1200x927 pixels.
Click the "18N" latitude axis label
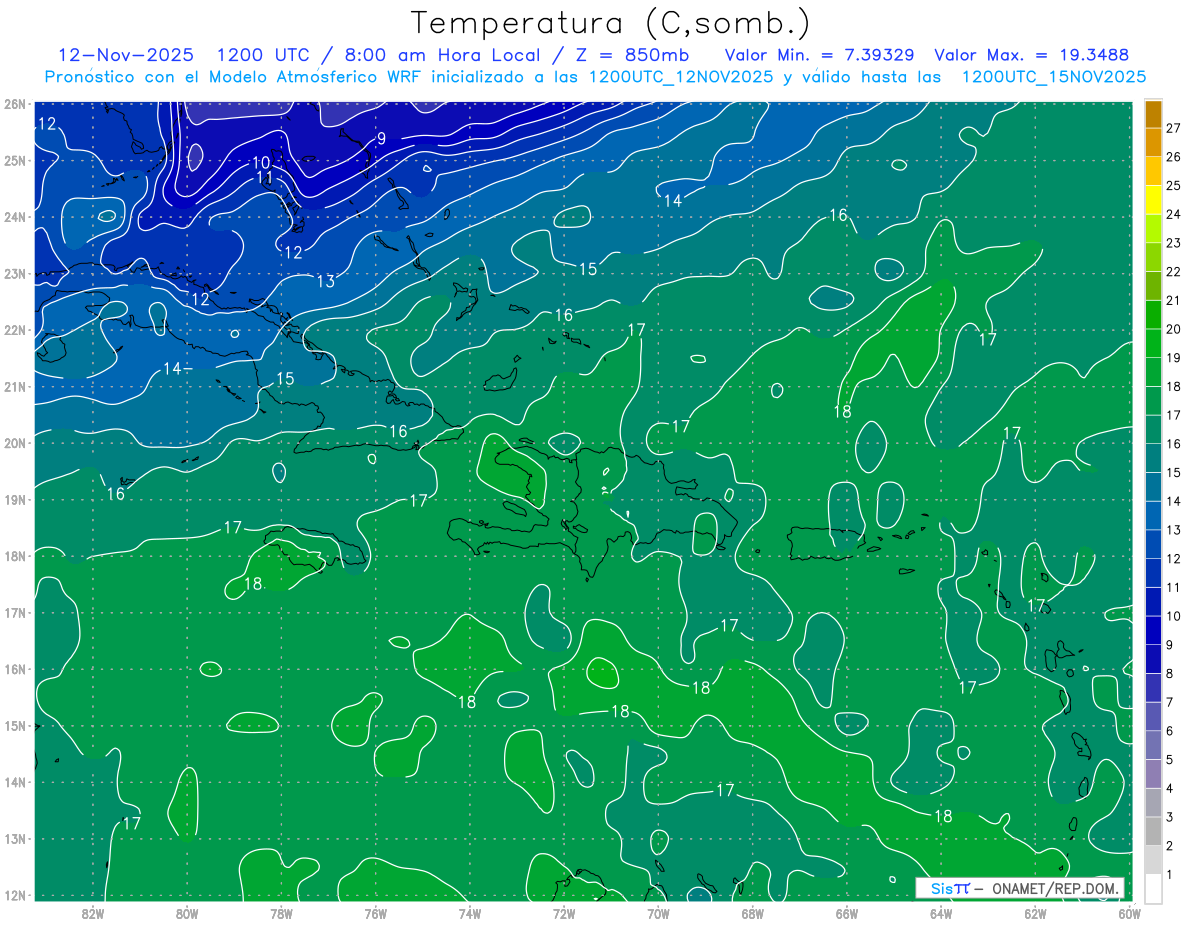pyautogui.click(x=14, y=556)
